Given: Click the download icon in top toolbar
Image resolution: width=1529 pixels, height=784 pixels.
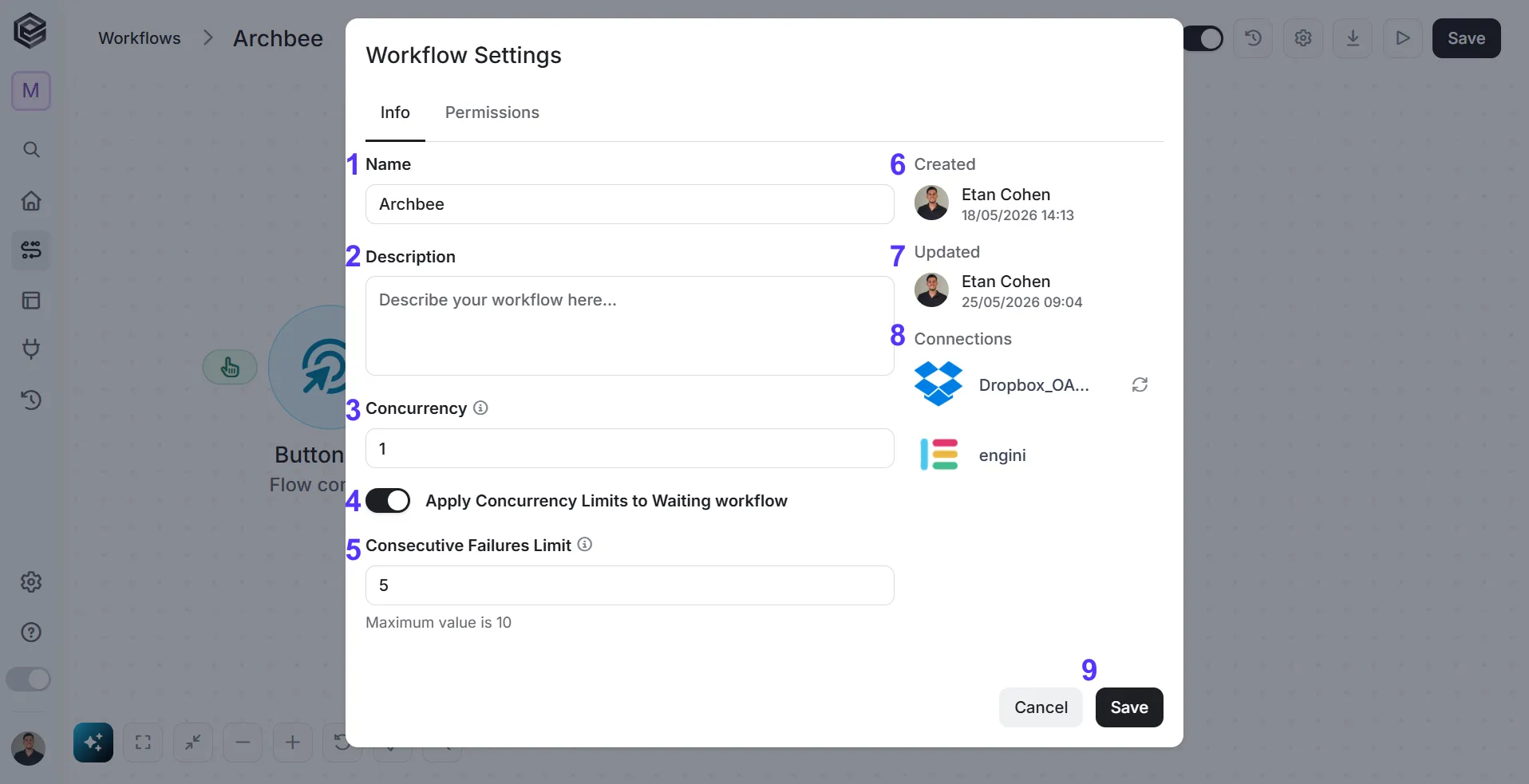Looking at the screenshot, I should pyautogui.click(x=1353, y=38).
